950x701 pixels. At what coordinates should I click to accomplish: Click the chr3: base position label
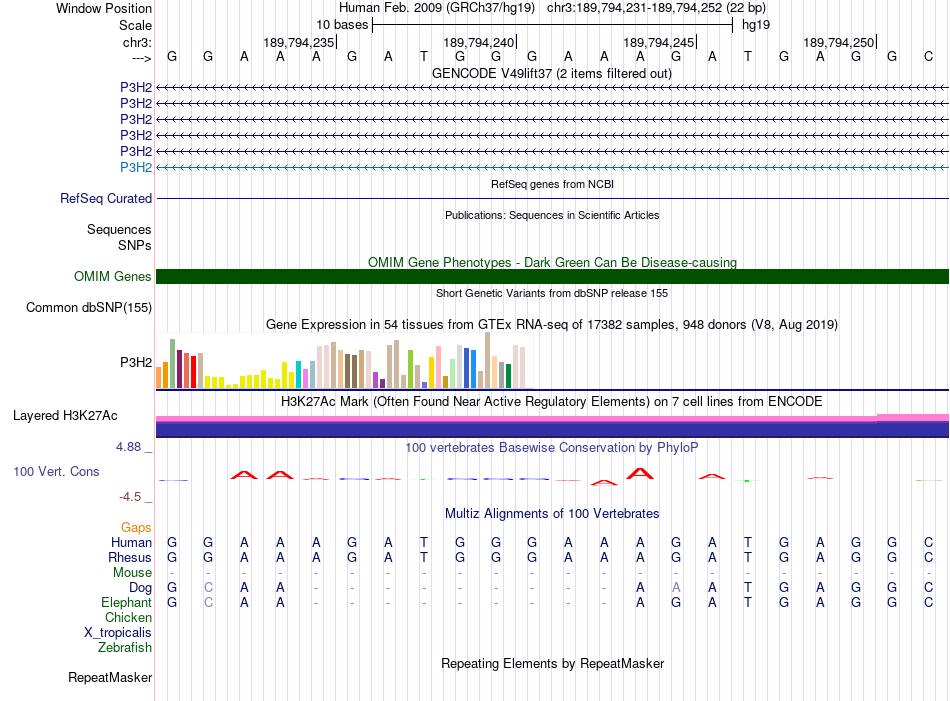pyautogui.click(x=137, y=42)
